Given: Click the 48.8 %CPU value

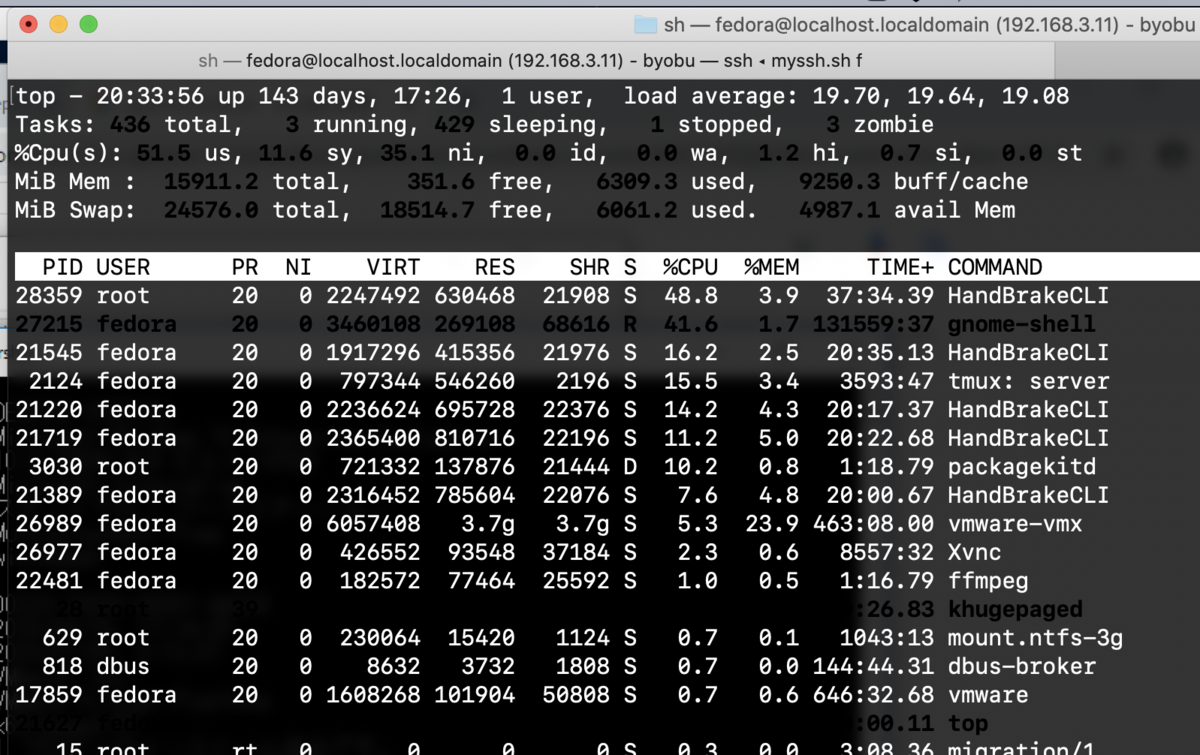Looking at the screenshot, I should [691, 296].
